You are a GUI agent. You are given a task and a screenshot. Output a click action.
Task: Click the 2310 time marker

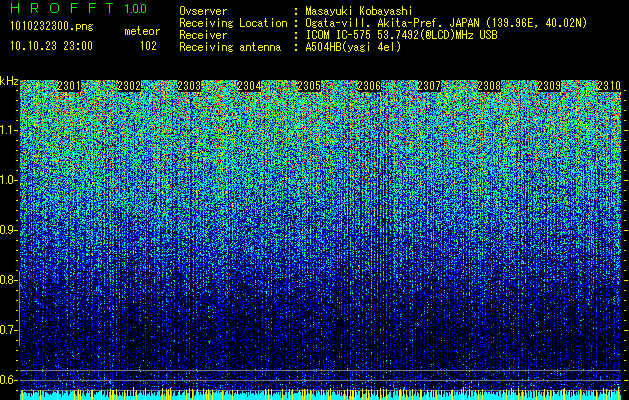click(x=609, y=86)
